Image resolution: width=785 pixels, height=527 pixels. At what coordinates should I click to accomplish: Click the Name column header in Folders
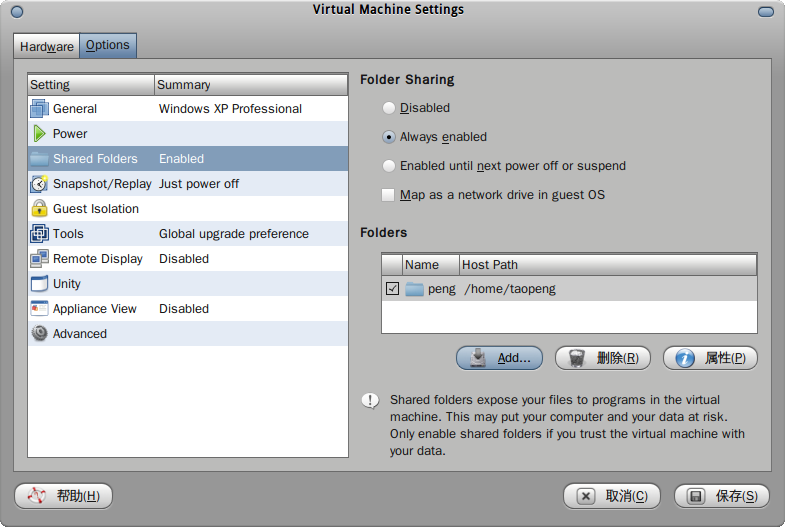[431, 265]
